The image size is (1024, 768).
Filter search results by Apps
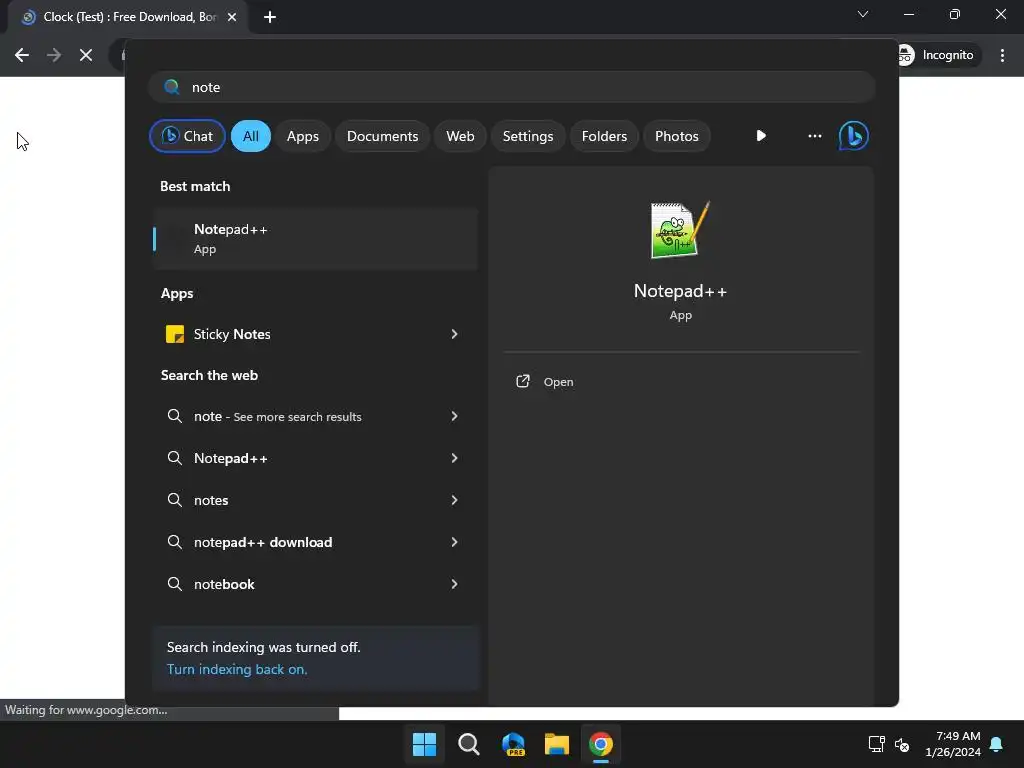click(302, 136)
